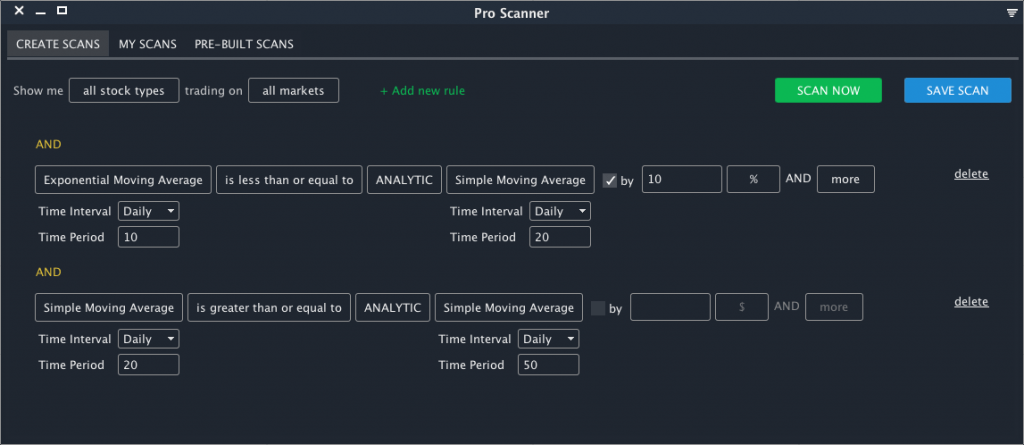This screenshot has height=445, width=1024.
Task: Open the PRE-BUILT SCANS tab
Action: click(244, 44)
